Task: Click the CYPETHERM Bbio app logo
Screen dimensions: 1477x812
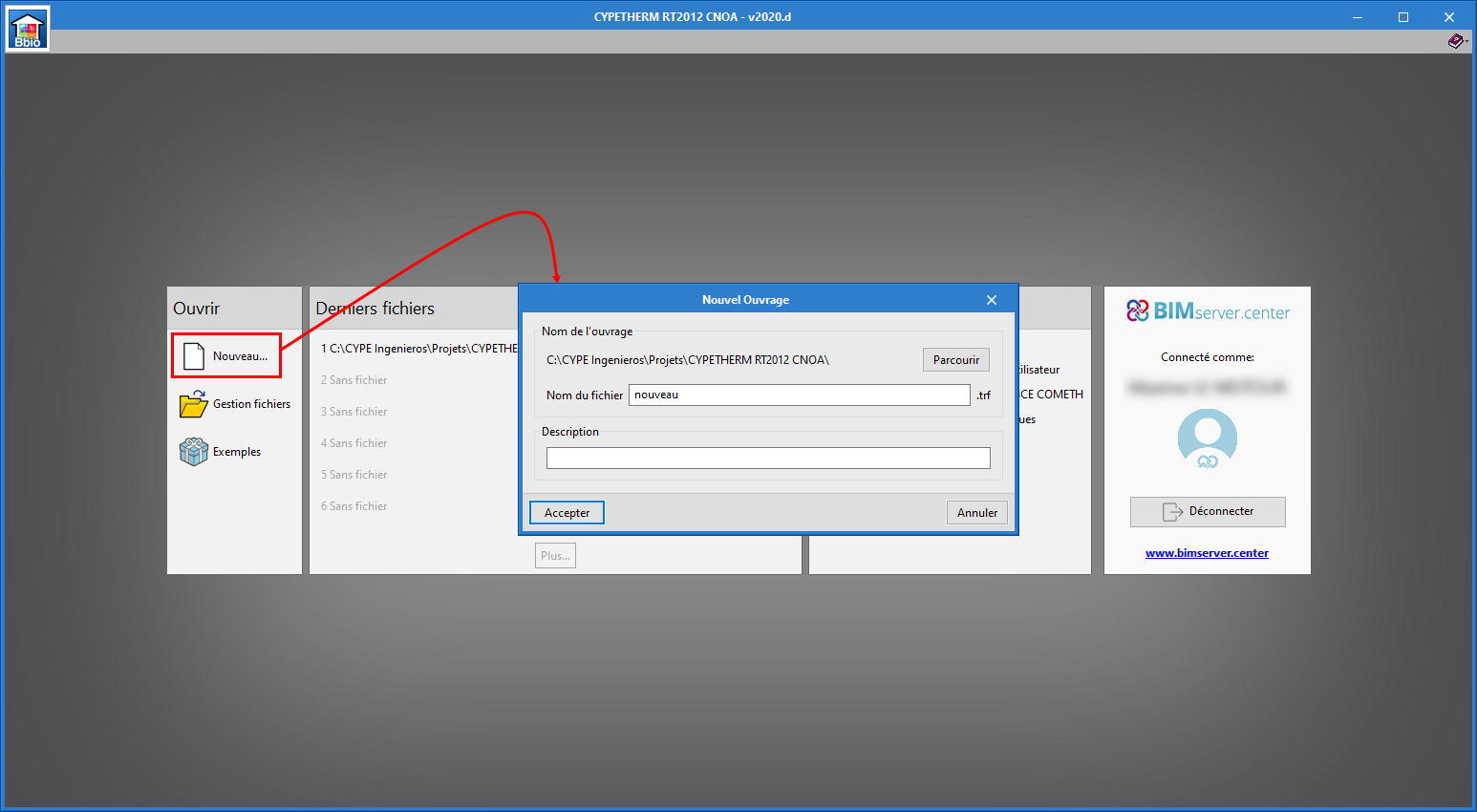Action: (28, 30)
